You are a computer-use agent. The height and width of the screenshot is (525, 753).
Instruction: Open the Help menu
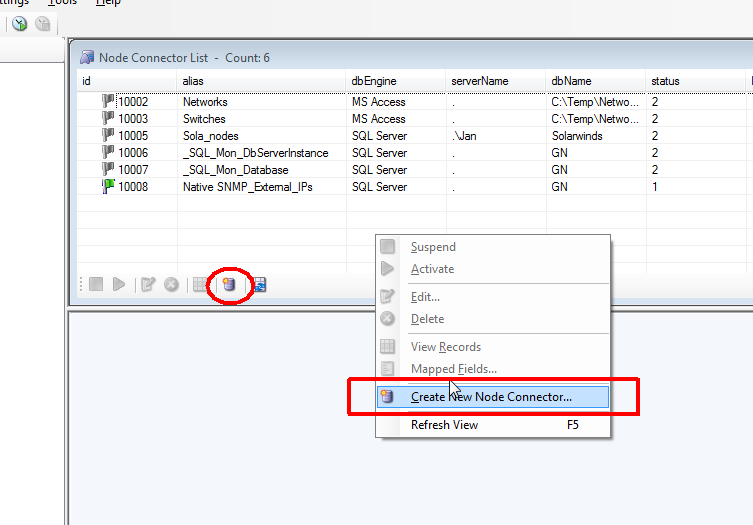pos(108,3)
